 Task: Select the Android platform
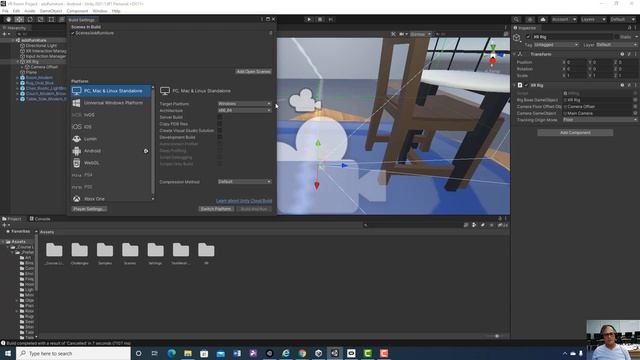(x=111, y=151)
